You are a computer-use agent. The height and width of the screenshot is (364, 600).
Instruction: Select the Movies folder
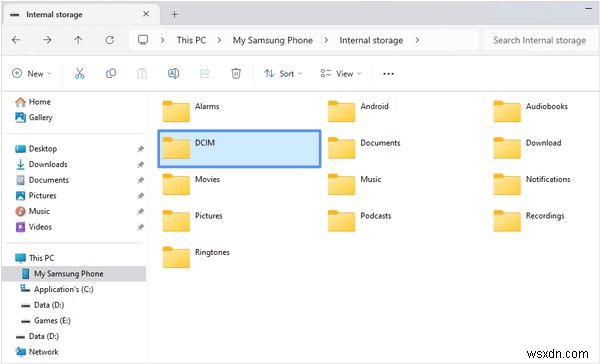point(191,184)
